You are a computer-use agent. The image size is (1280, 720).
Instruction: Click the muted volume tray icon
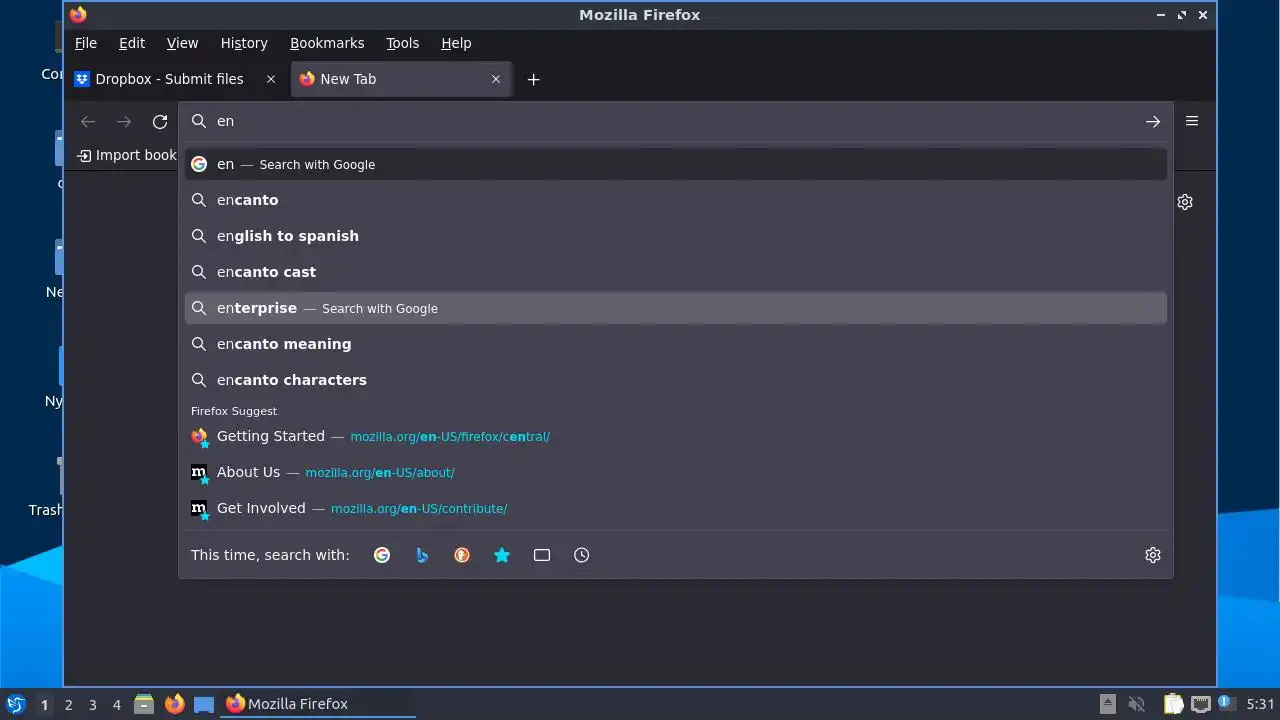(1136, 704)
